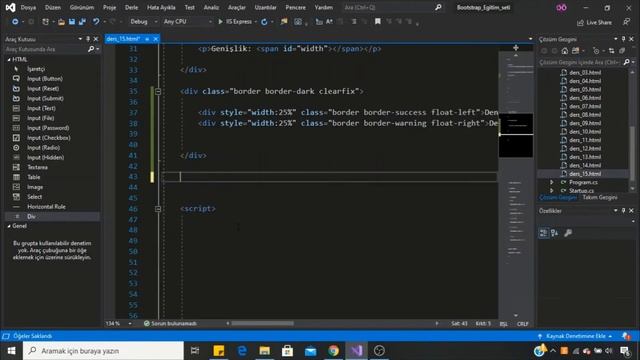Open the Dosya menu
The image size is (640, 360).
click(28, 7)
